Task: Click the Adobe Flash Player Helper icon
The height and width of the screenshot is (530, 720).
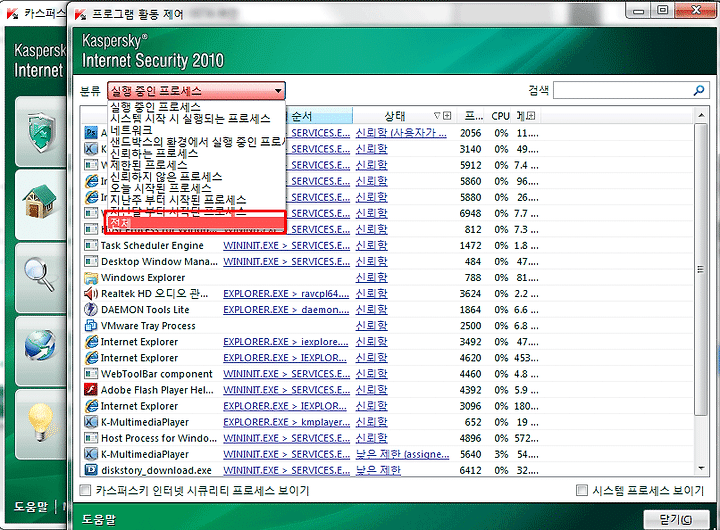Action: pyautogui.click(x=91, y=390)
